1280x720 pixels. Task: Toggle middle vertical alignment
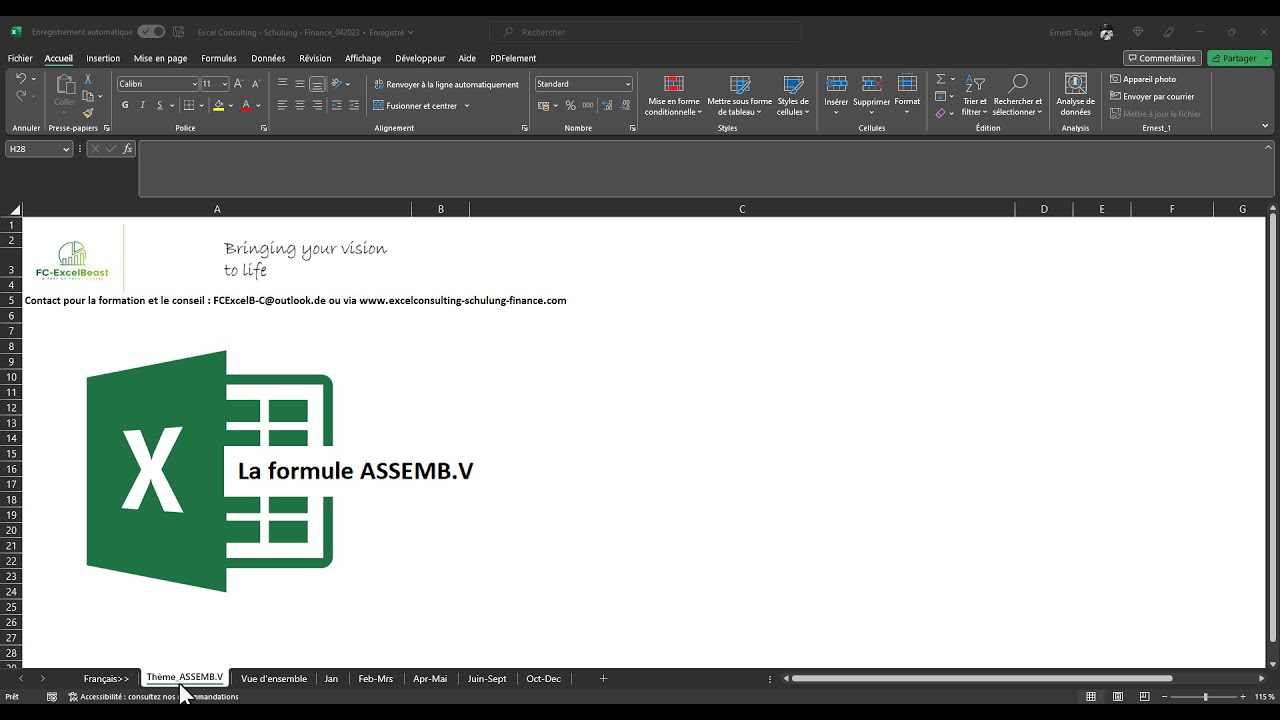coord(300,84)
